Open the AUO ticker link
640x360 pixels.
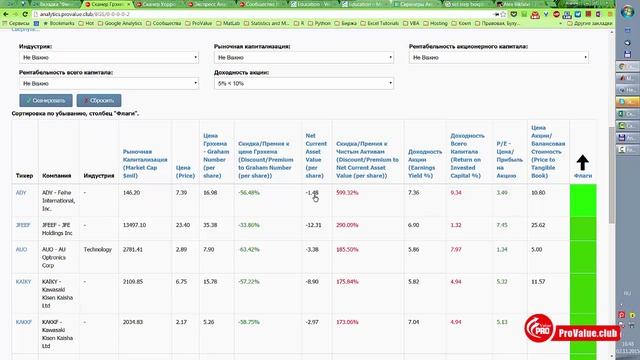(x=21, y=249)
